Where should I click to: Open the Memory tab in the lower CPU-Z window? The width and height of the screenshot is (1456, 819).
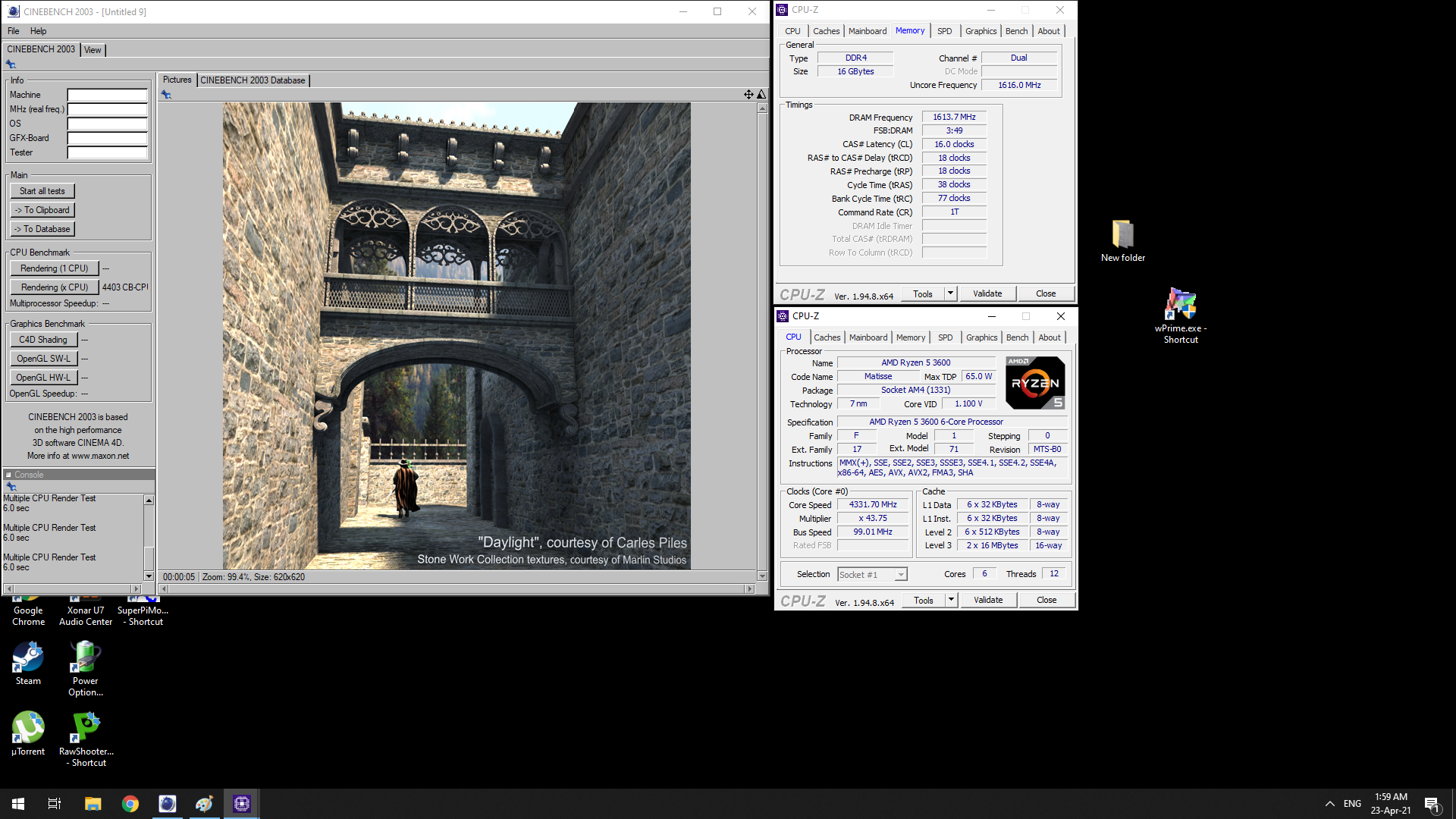[x=911, y=337]
